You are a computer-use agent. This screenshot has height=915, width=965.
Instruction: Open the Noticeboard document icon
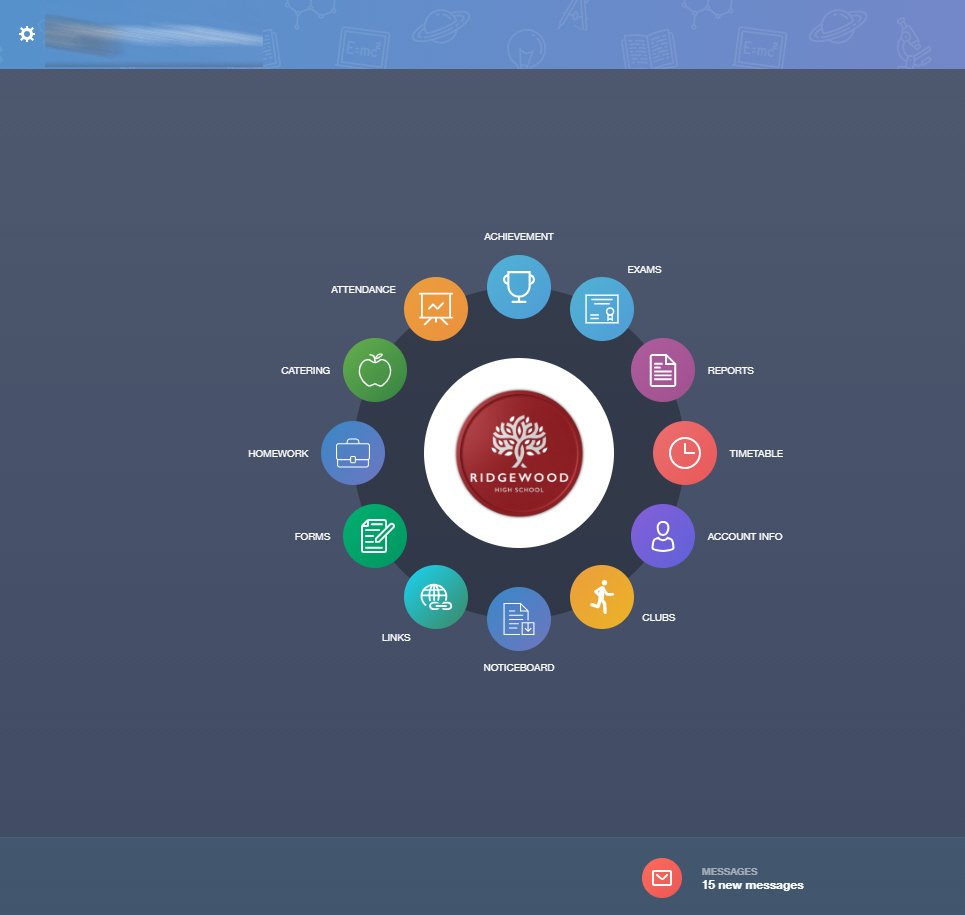518,618
